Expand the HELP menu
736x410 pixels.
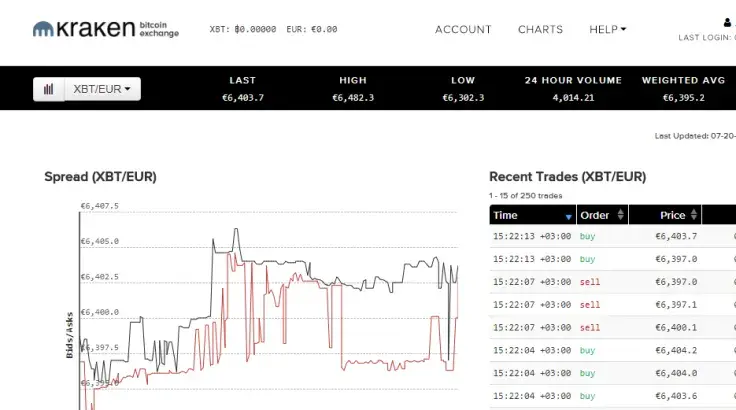607,29
